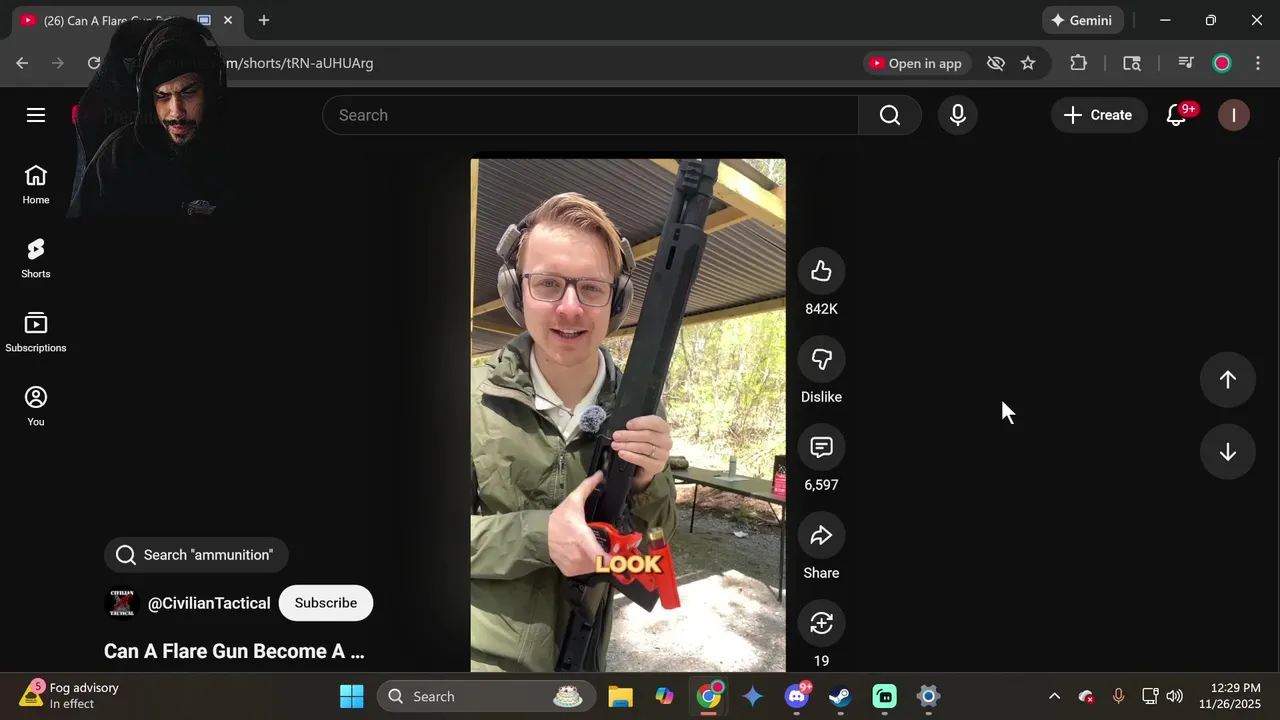Screen dimensions: 1280x720
Task: Open a new browser tab
Action: click(264, 20)
